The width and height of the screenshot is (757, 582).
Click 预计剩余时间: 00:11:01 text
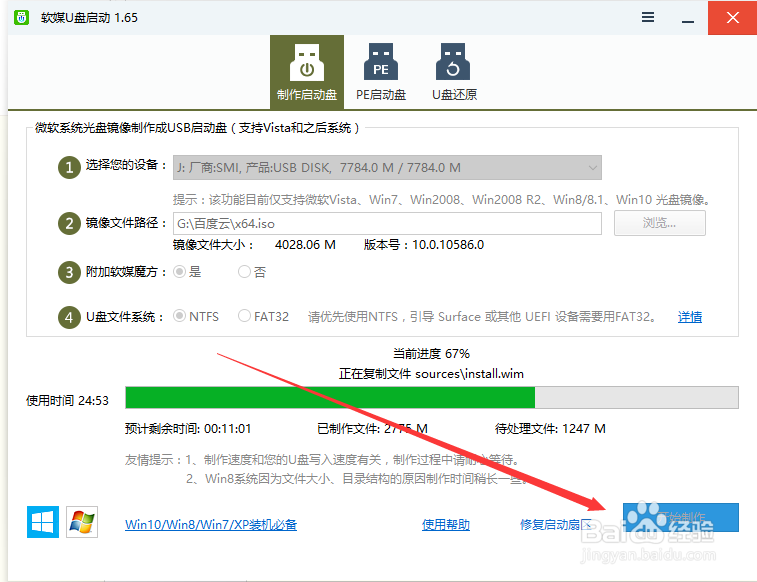(x=188, y=429)
